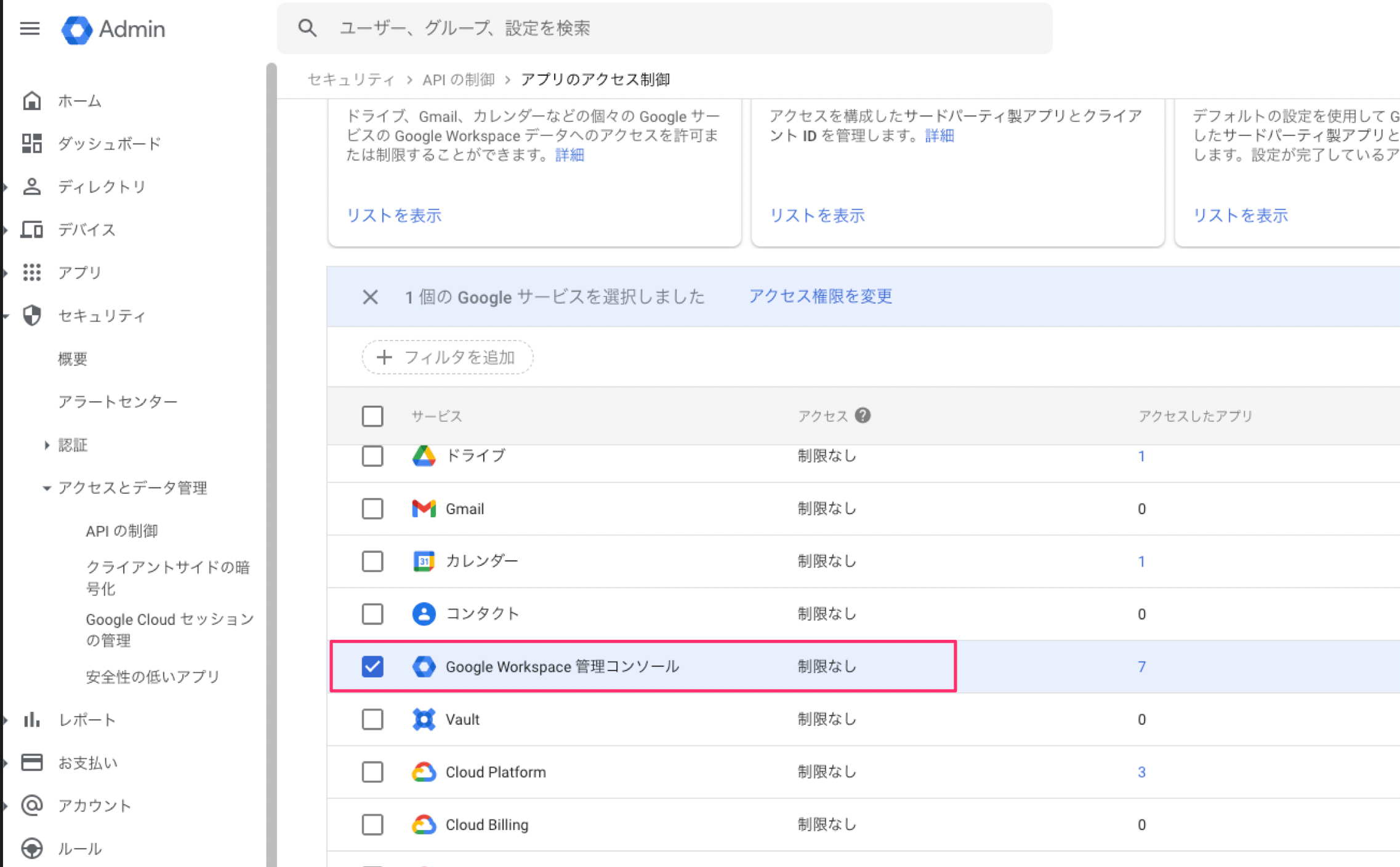Click the デバイス devices icon

point(32,230)
